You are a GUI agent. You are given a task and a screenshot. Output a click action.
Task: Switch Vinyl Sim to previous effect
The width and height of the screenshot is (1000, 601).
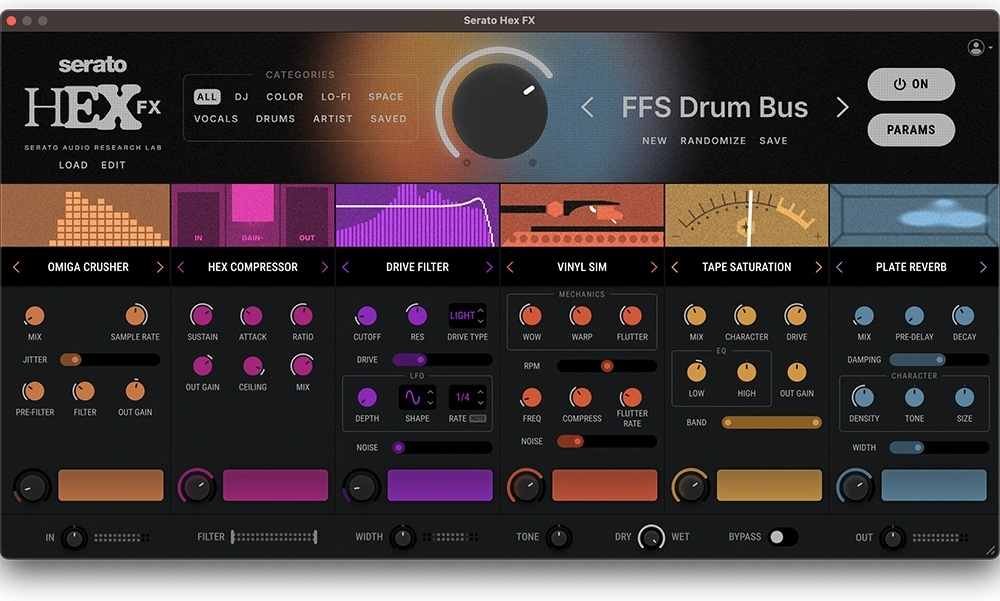pos(510,267)
